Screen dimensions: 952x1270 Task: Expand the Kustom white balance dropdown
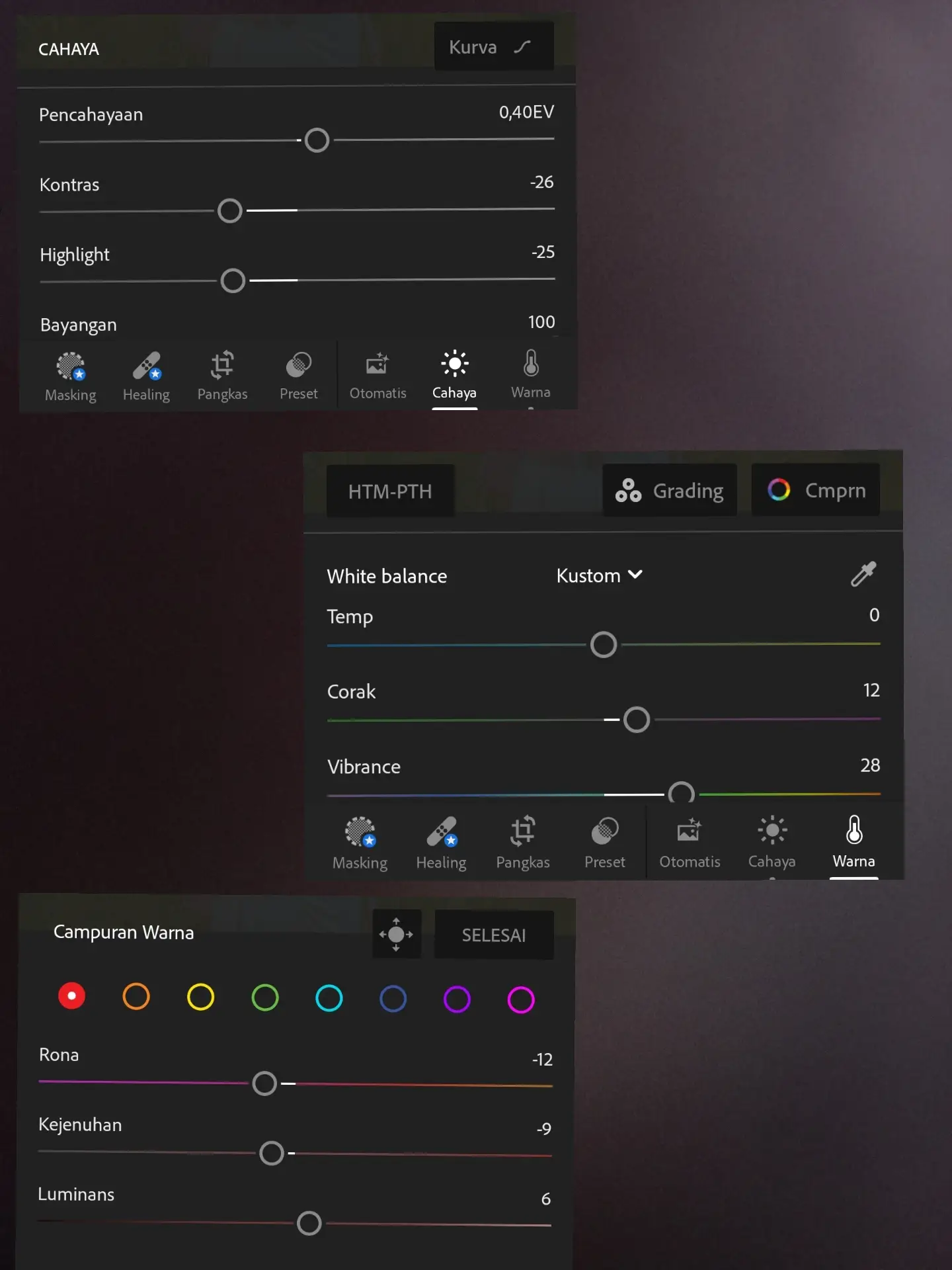click(599, 575)
